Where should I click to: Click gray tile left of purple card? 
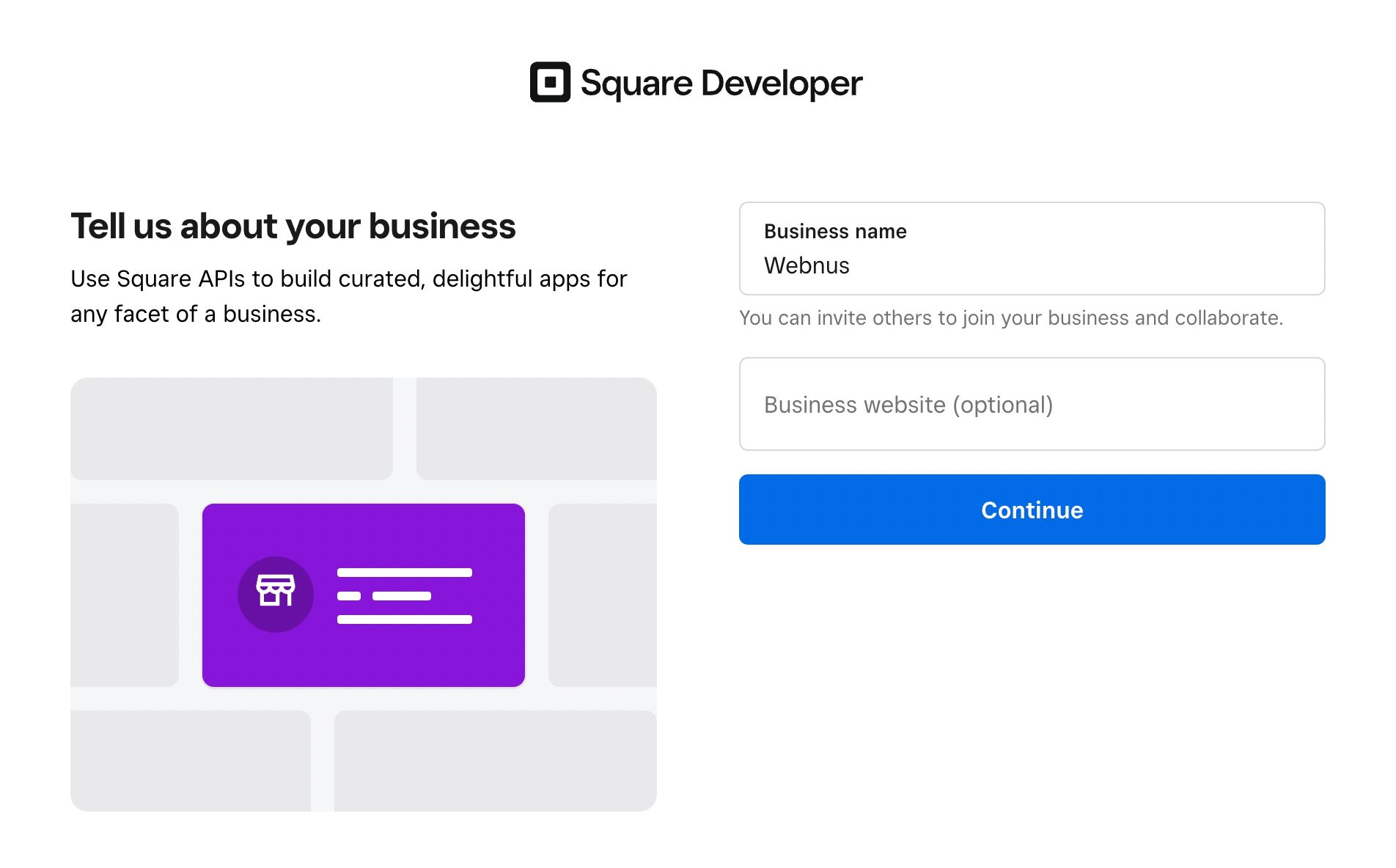125,595
